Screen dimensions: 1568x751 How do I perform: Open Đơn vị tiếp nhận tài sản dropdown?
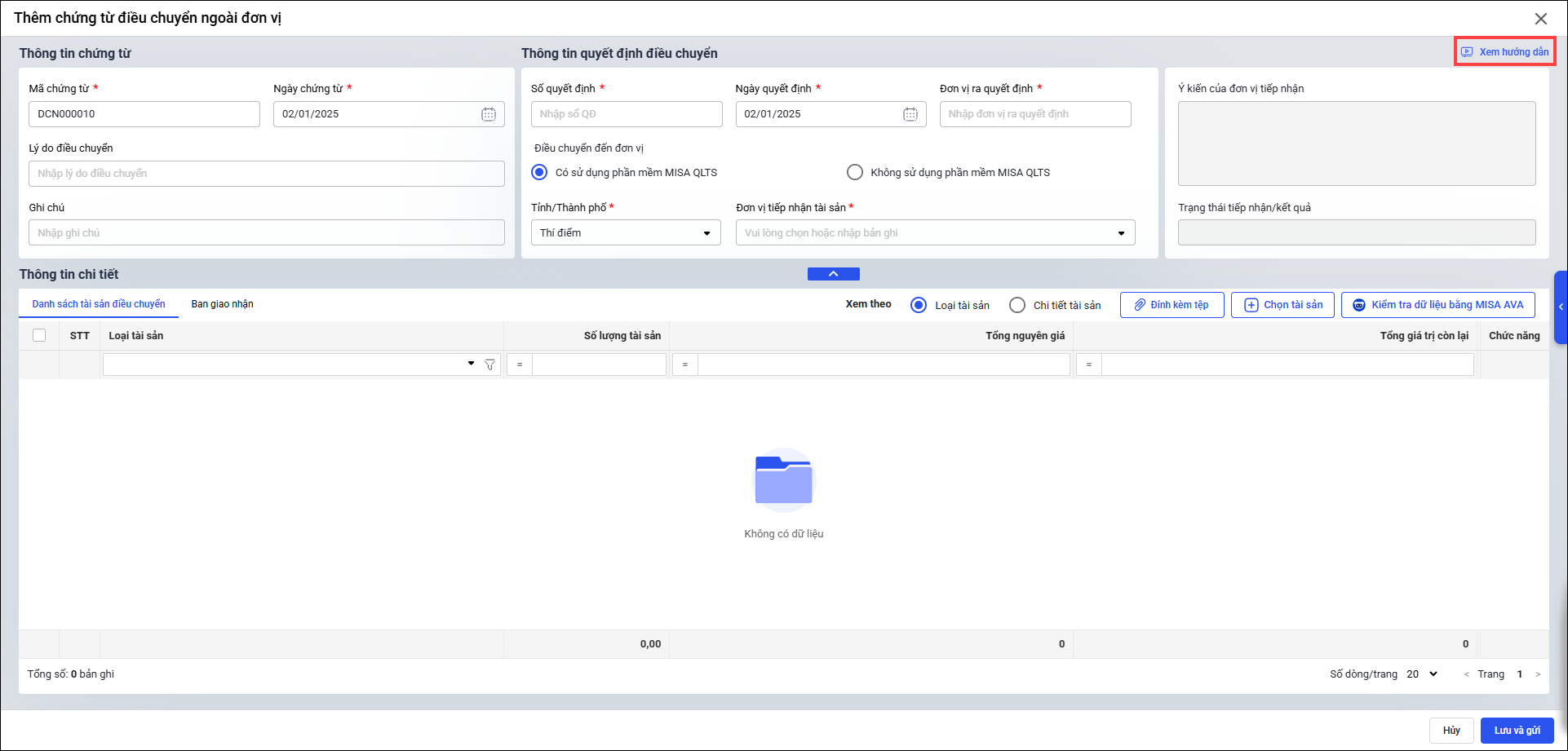1121,233
